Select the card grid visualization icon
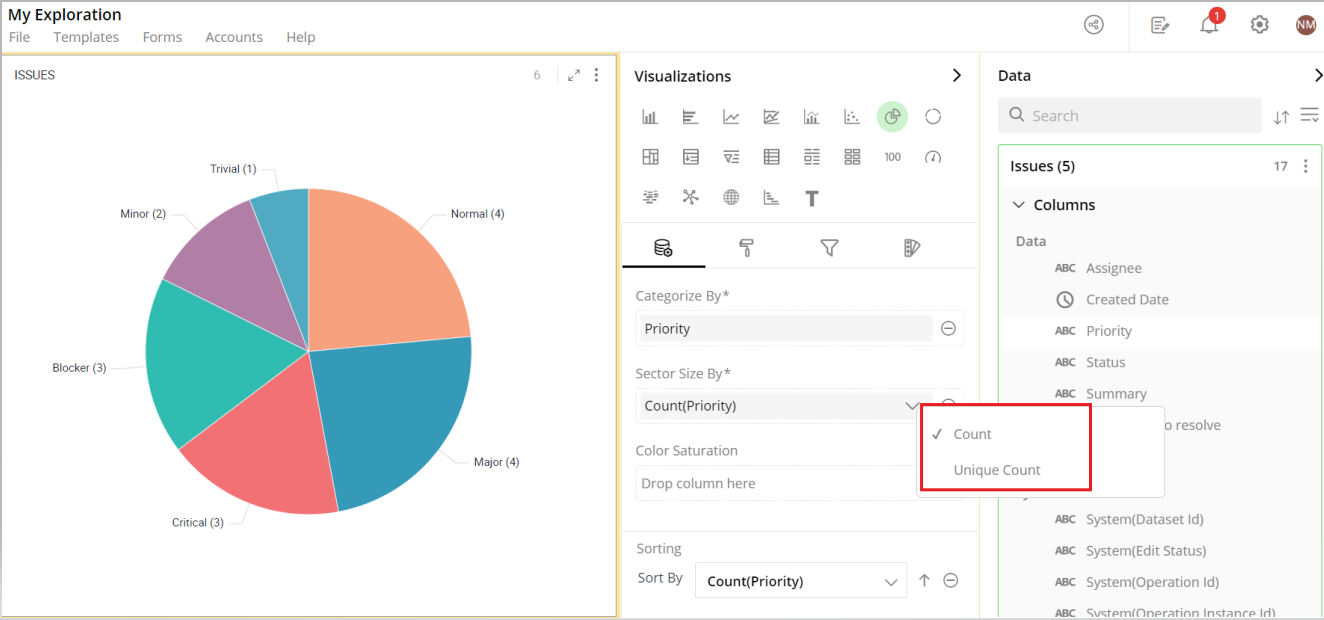This screenshot has height=620, width=1324. pyautogui.click(x=852, y=157)
